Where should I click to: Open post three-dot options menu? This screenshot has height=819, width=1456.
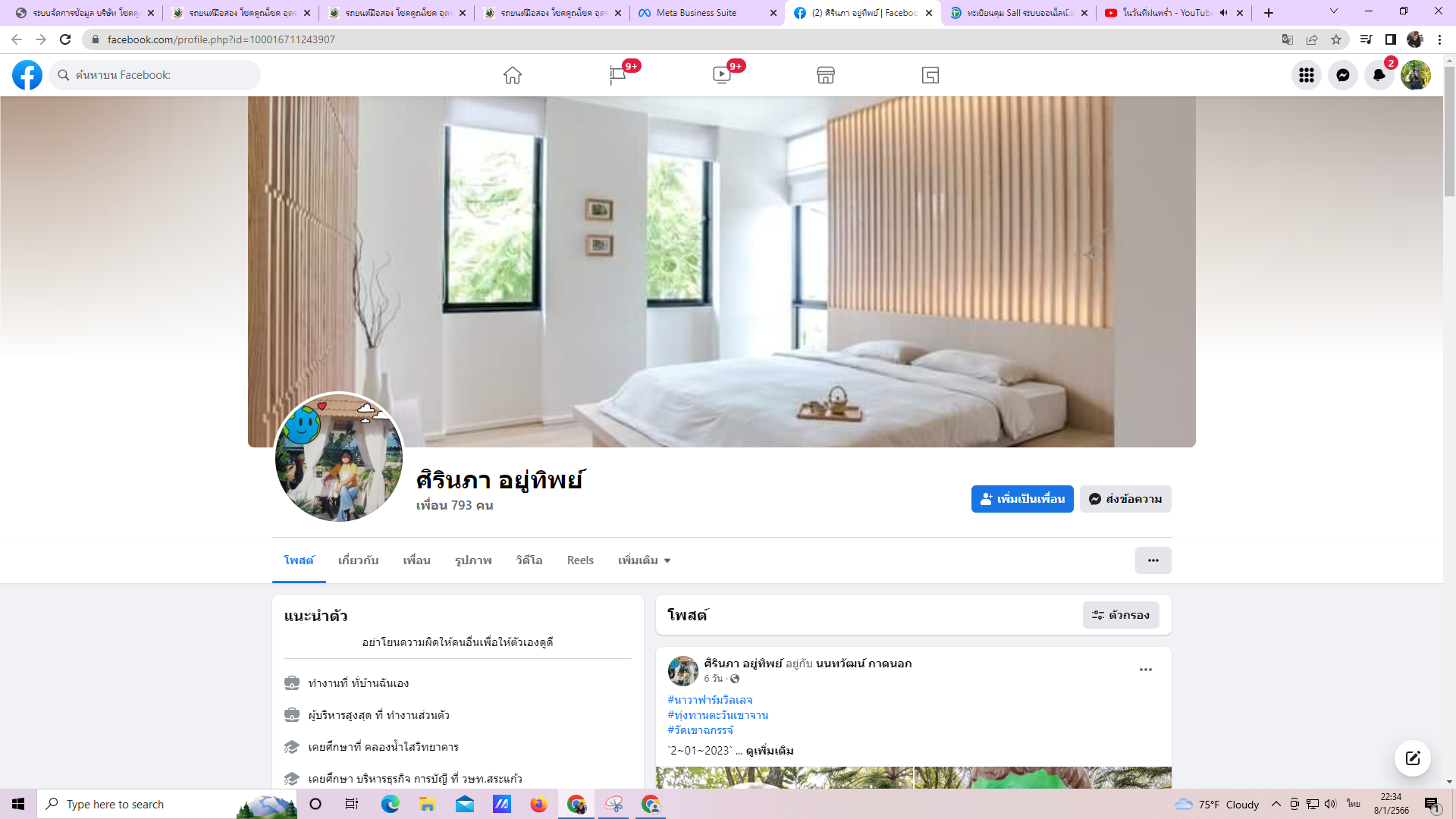coord(1145,670)
